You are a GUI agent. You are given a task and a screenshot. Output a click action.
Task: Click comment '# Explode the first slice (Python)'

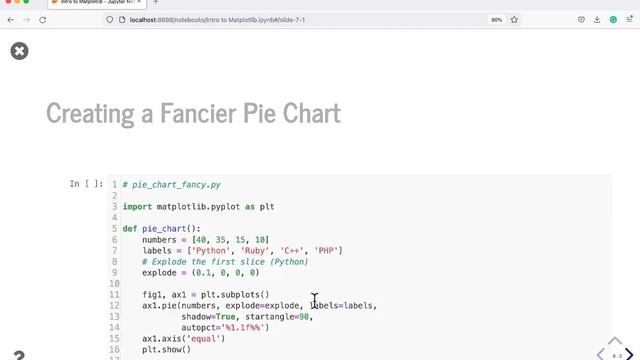(x=225, y=262)
